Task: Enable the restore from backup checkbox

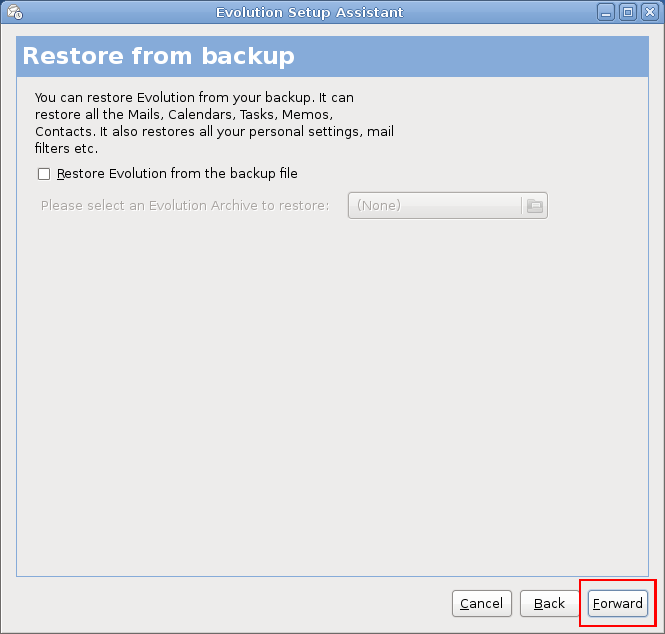Action: pos(44,174)
